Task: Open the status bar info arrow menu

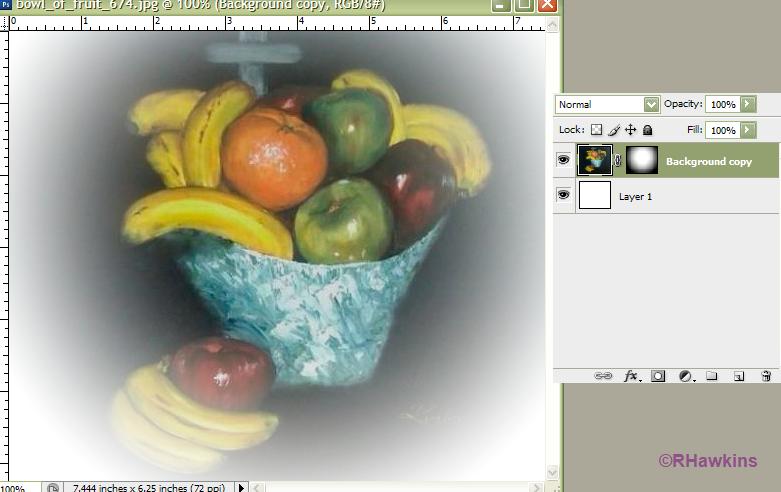Action: tap(241, 487)
